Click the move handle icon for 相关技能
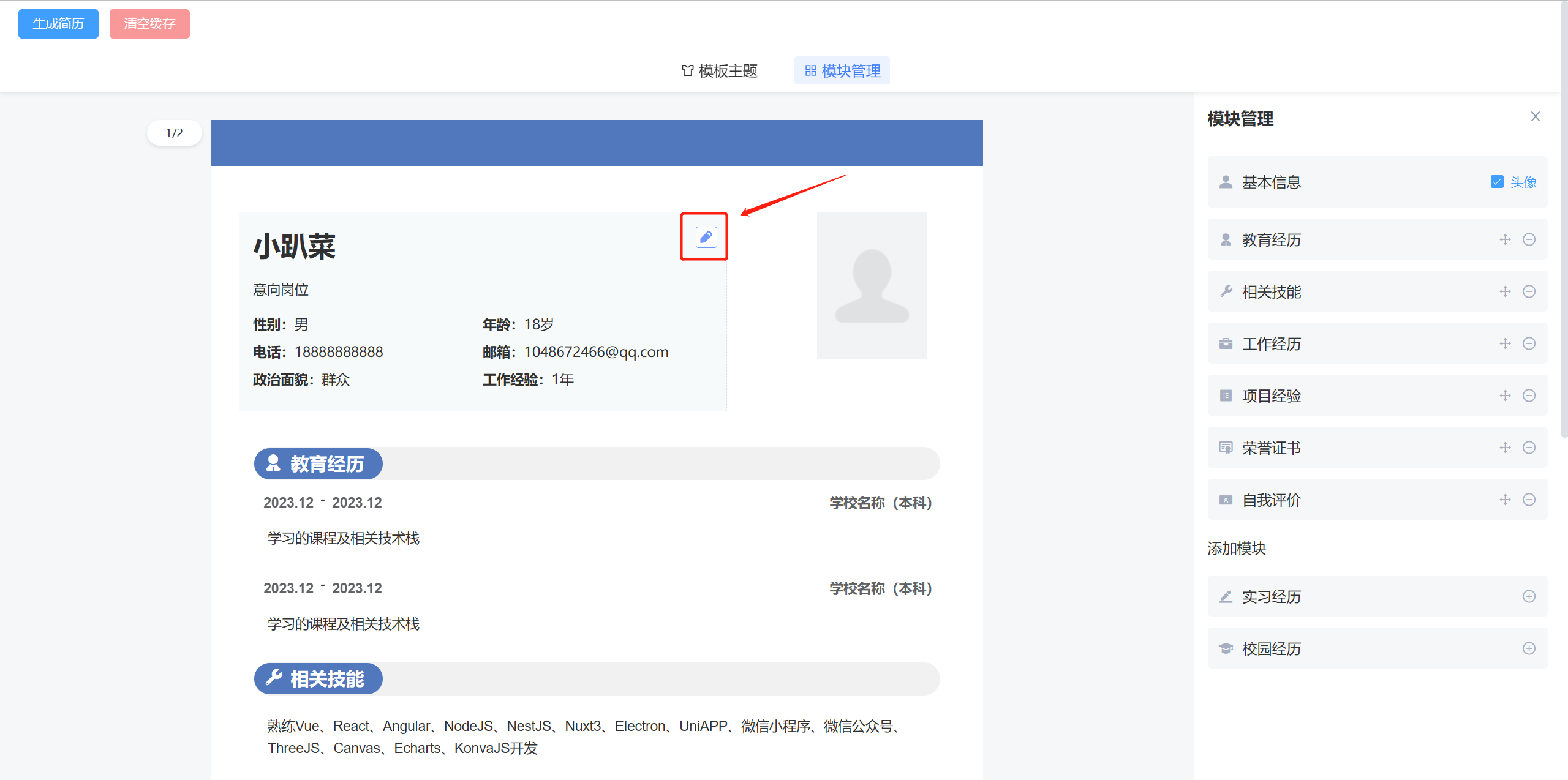 coord(1505,291)
